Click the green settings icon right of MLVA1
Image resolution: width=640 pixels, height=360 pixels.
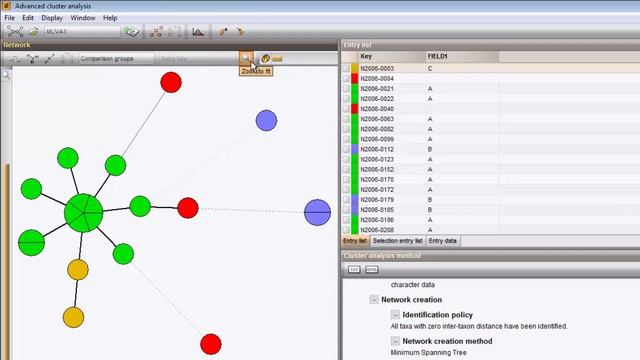tap(131, 31)
